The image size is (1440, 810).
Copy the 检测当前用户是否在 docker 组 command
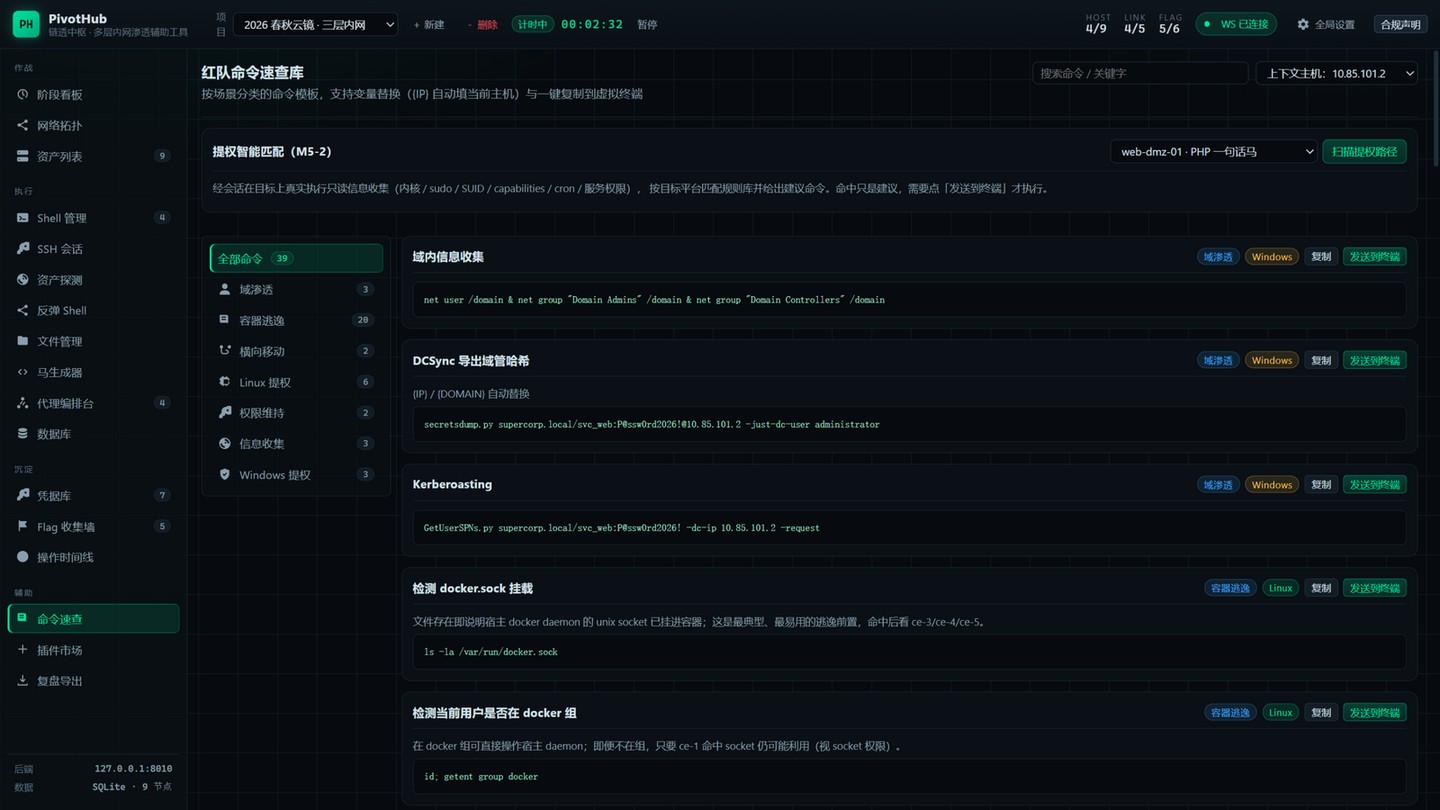1321,713
